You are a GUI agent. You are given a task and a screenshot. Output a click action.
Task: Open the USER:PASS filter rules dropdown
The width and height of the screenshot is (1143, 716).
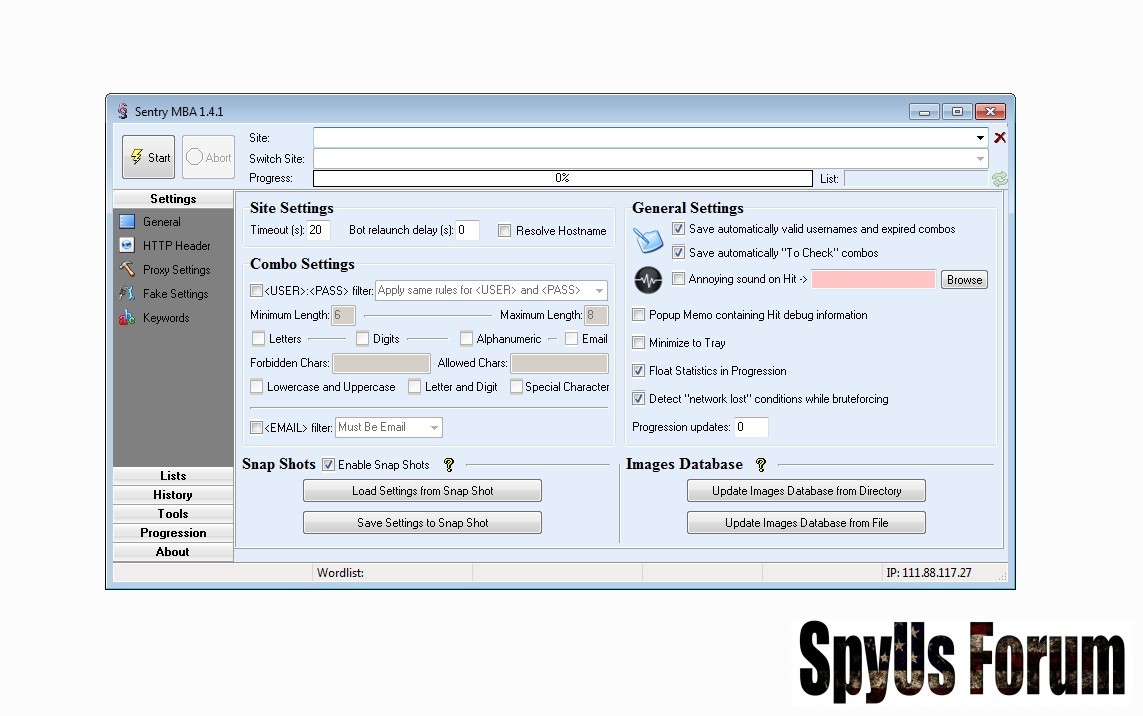(598, 291)
